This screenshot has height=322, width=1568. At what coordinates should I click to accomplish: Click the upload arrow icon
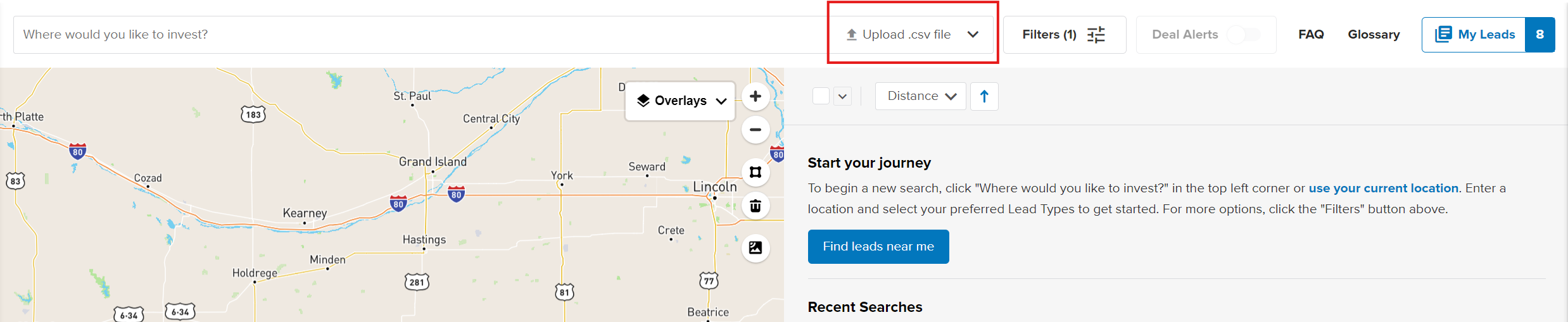point(852,35)
